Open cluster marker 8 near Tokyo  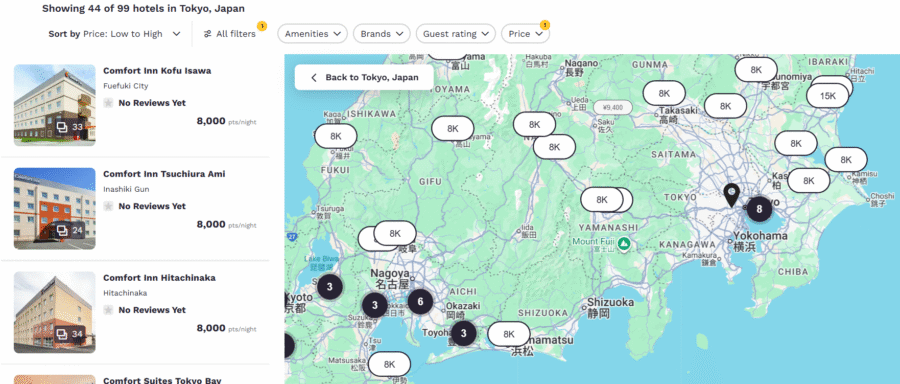click(x=759, y=209)
